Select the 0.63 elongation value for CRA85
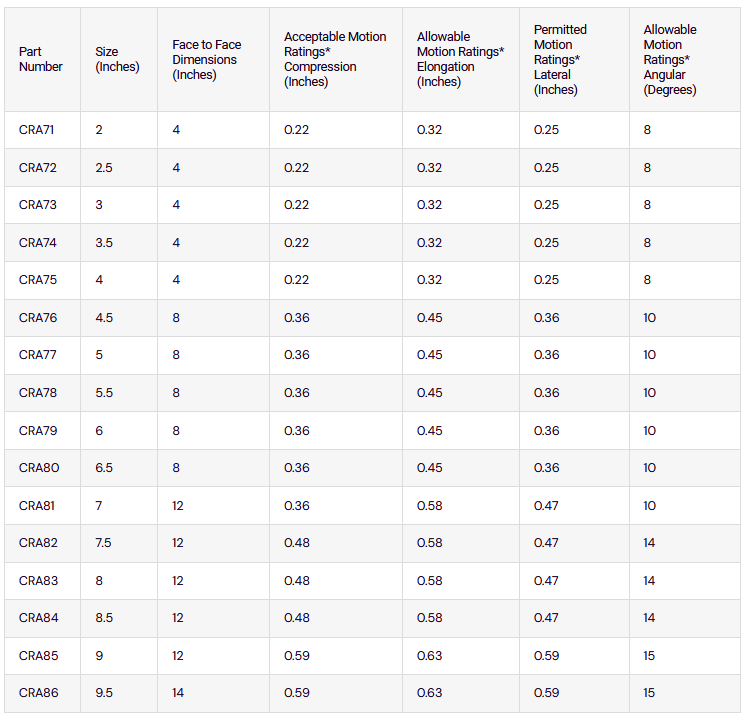Screen dimensions: 754x725 430,656
